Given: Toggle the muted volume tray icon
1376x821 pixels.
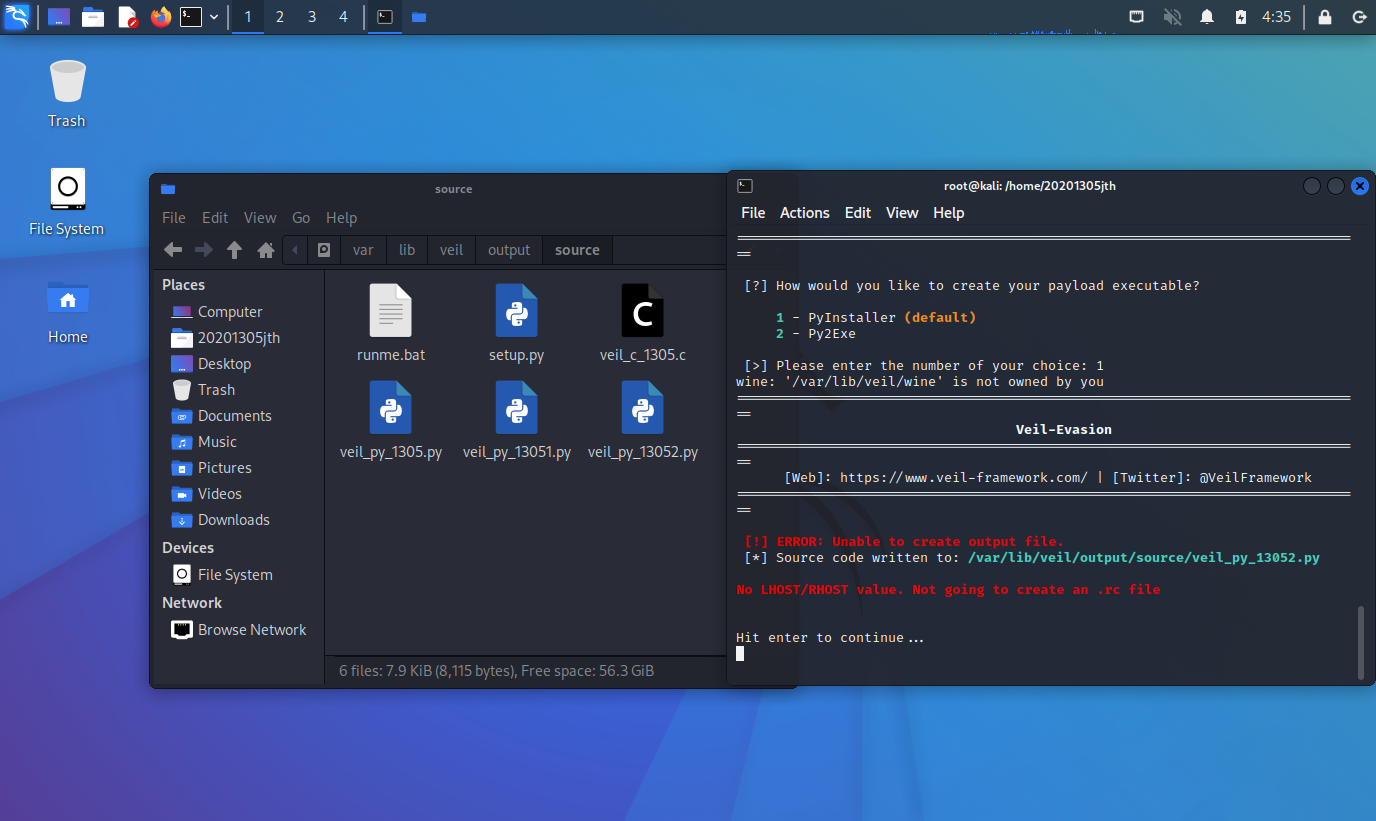Looking at the screenshot, I should pyautogui.click(x=1172, y=17).
